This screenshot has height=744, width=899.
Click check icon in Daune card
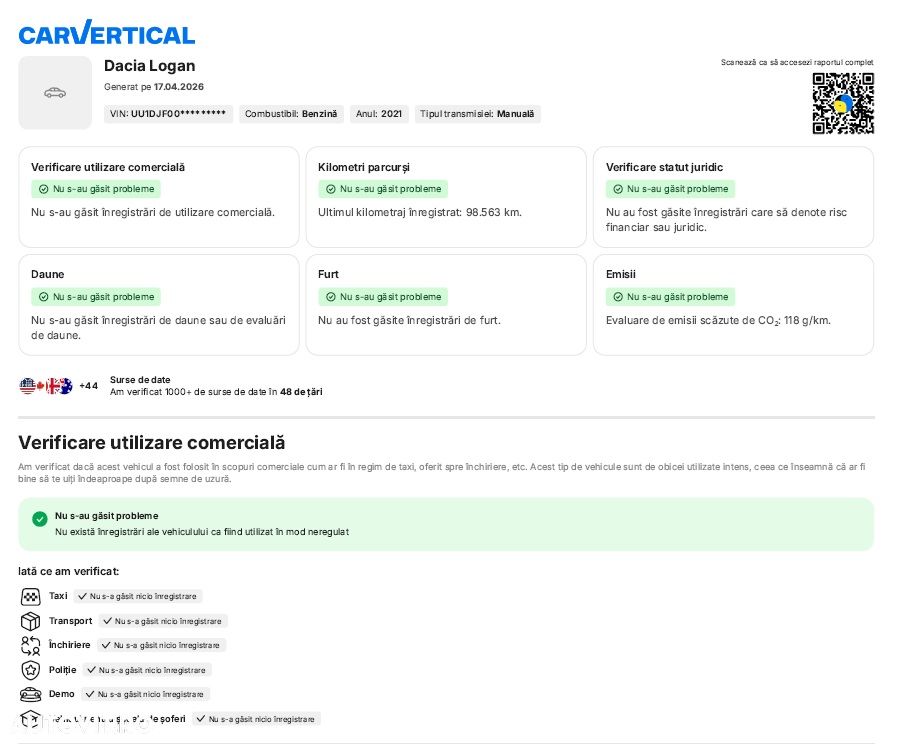point(44,297)
